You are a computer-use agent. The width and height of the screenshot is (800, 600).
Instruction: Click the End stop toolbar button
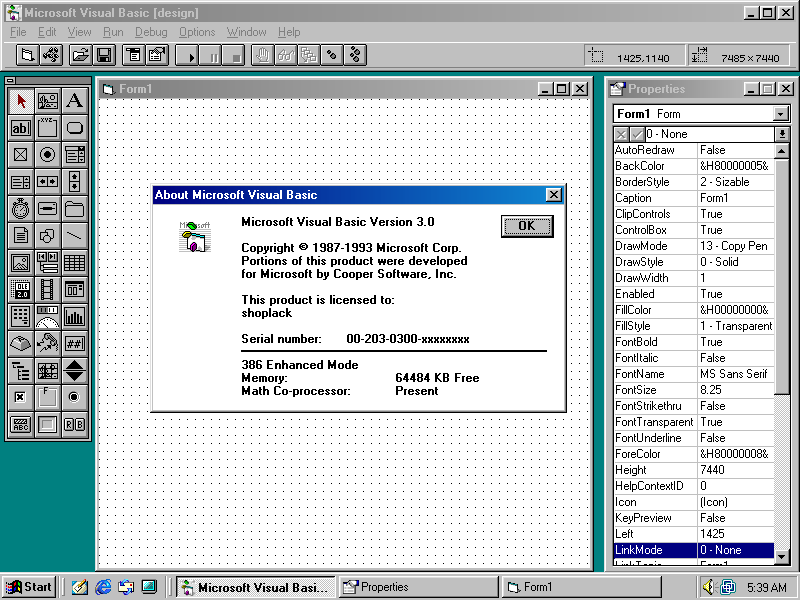click(x=234, y=55)
